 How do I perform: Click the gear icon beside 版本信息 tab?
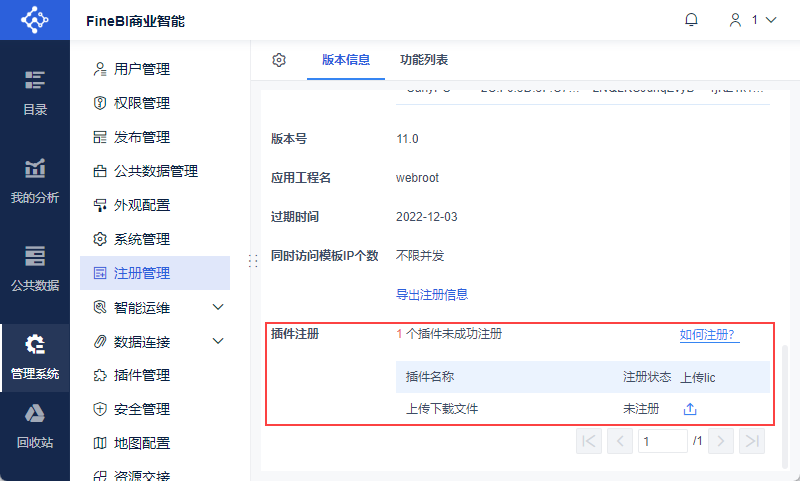[279, 60]
